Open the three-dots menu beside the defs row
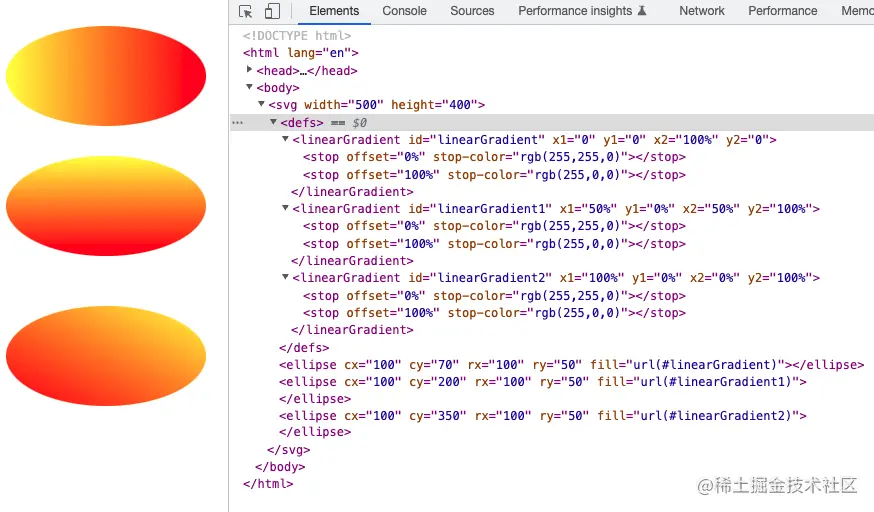 tap(237, 123)
